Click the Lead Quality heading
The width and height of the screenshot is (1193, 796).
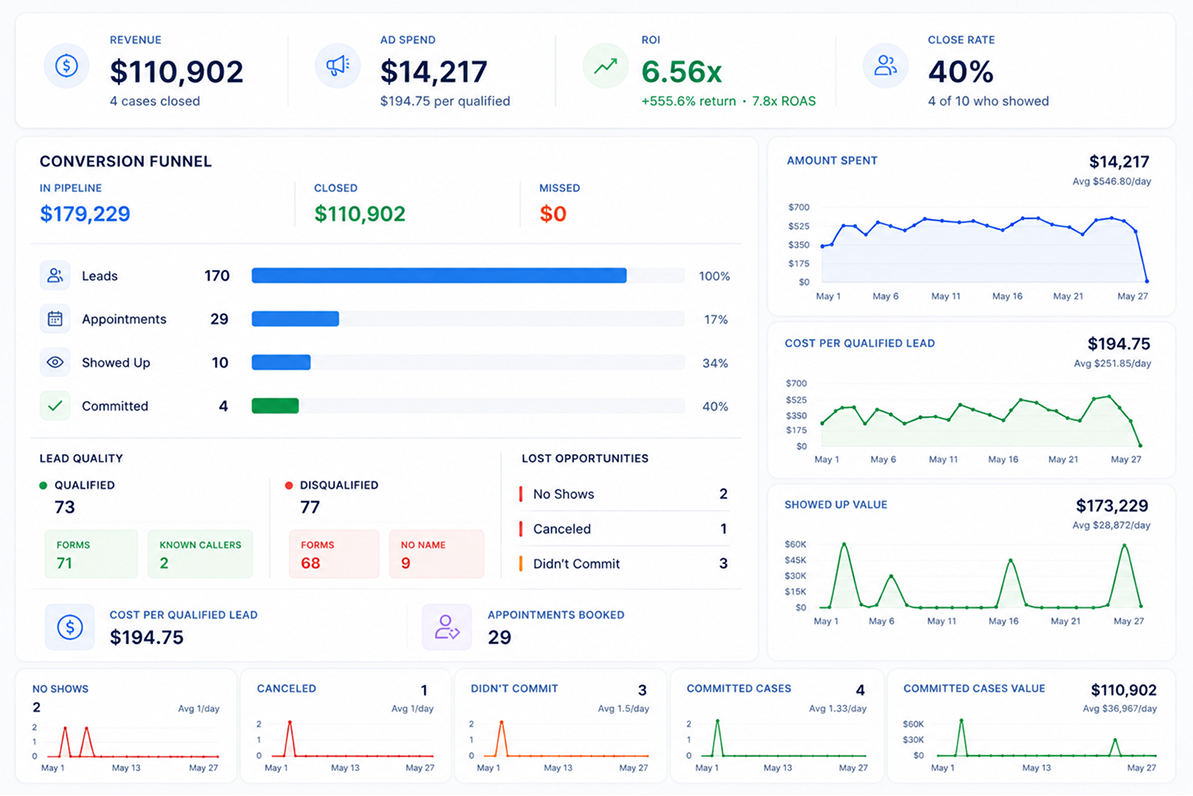81,458
